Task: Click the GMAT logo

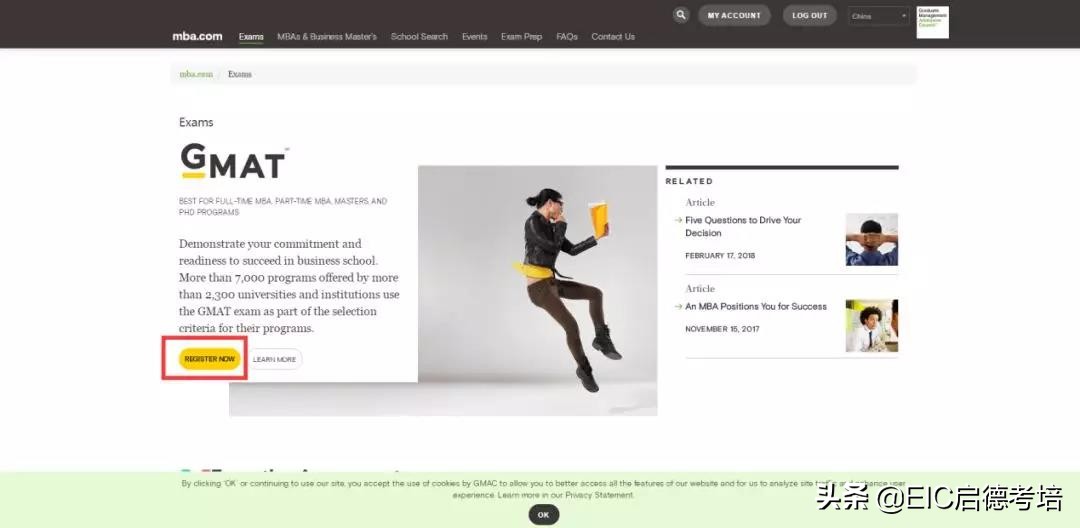Action: tap(233, 161)
